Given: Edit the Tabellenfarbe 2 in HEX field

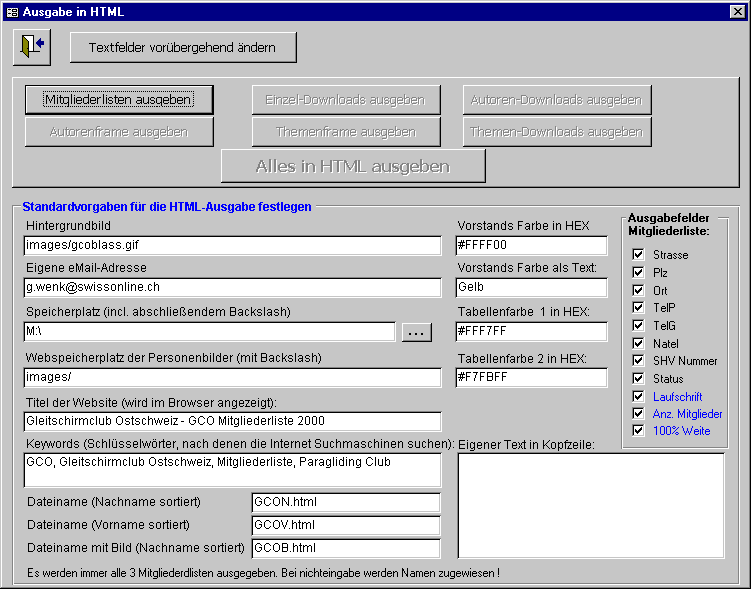Looking at the screenshot, I should [531, 378].
